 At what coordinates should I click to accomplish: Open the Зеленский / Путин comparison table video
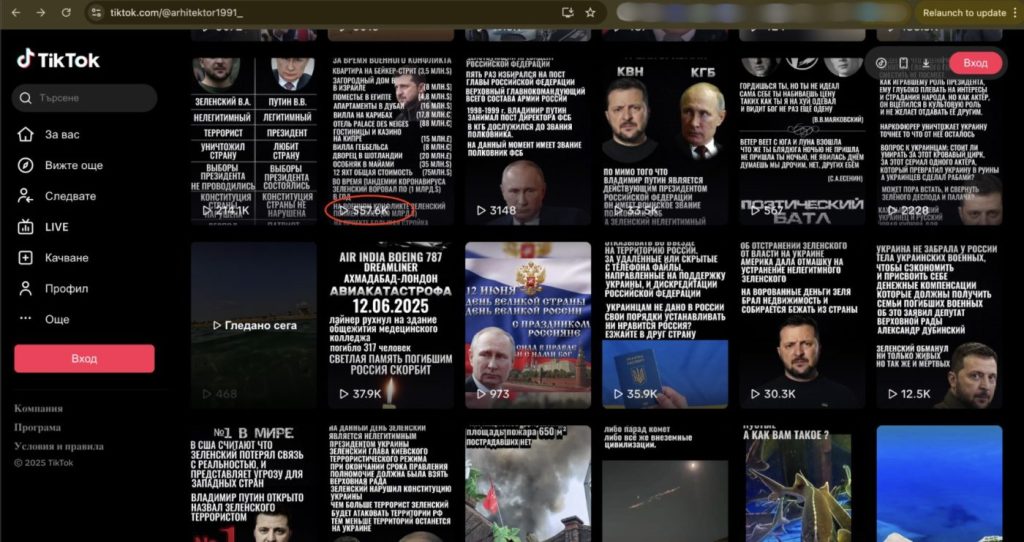coord(253,141)
